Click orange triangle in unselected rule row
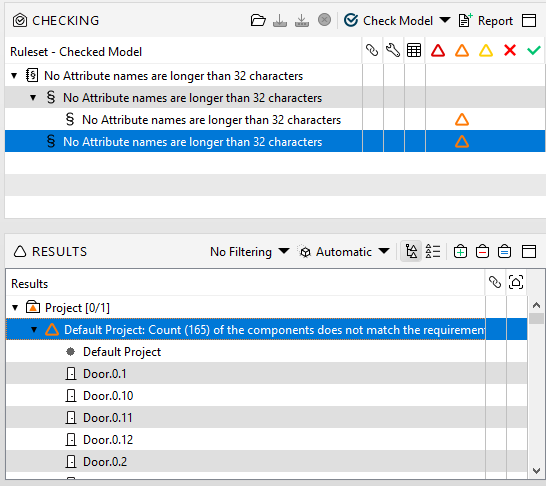Screen dimensions: 546x486 pyautogui.click(x=462, y=120)
